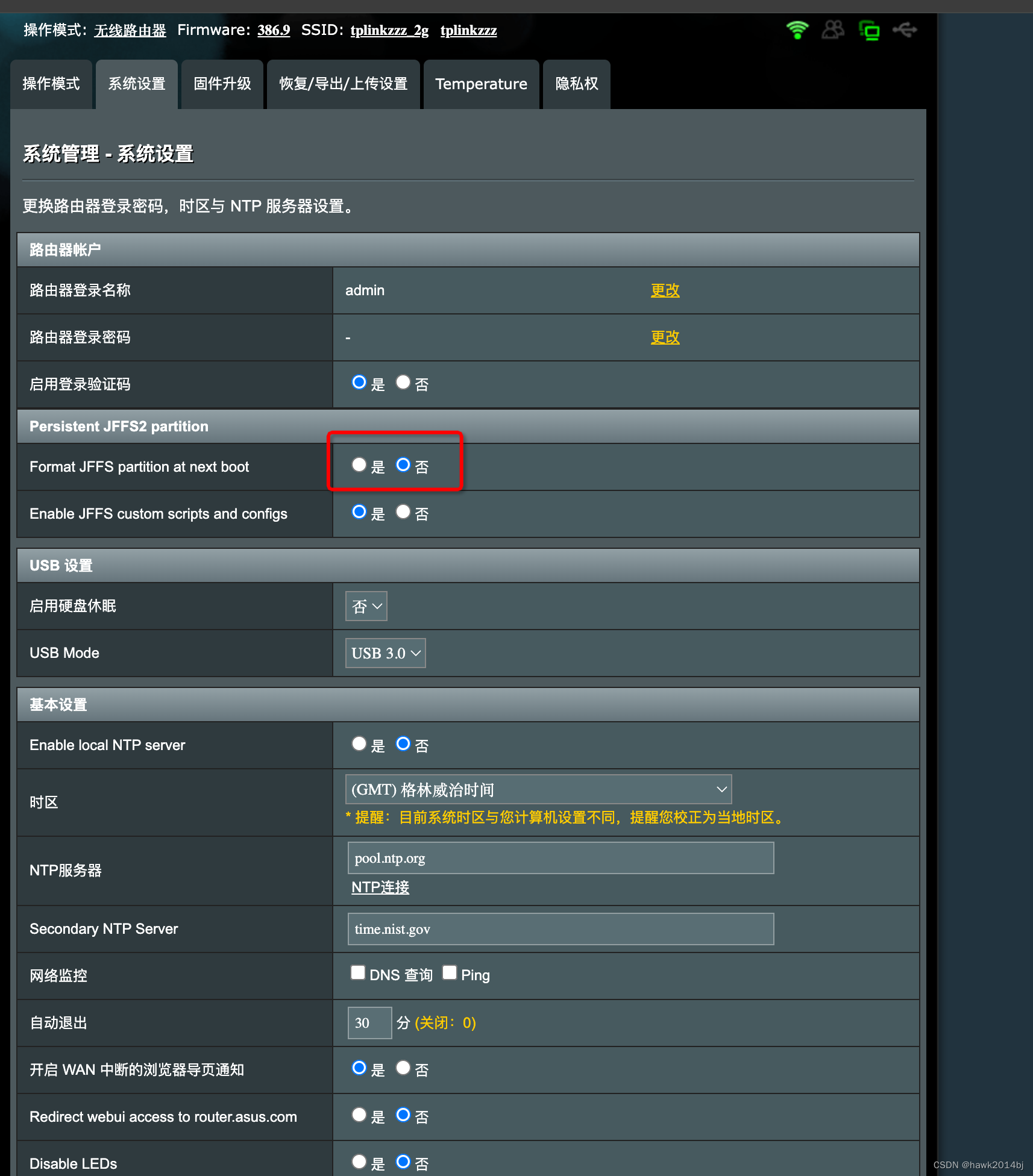Open the 启用硬盘休眠 dropdown

click(366, 606)
